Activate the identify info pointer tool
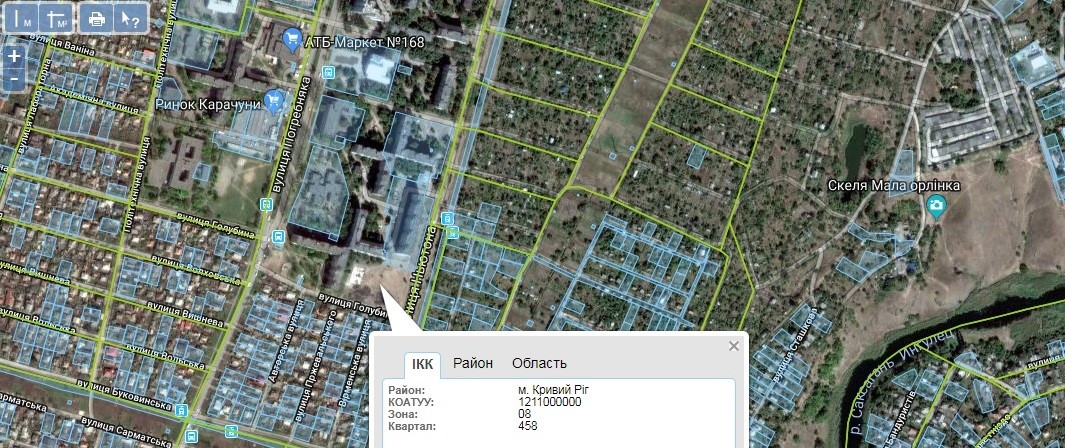Screen dimensions: 1065x448 [x=129, y=18]
